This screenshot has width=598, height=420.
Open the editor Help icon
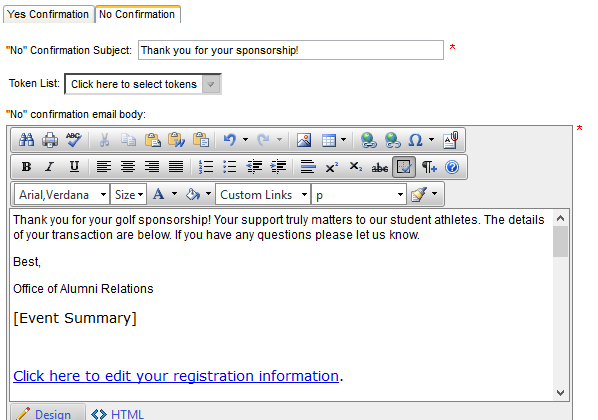pyautogui.click(x=452, y=167)
